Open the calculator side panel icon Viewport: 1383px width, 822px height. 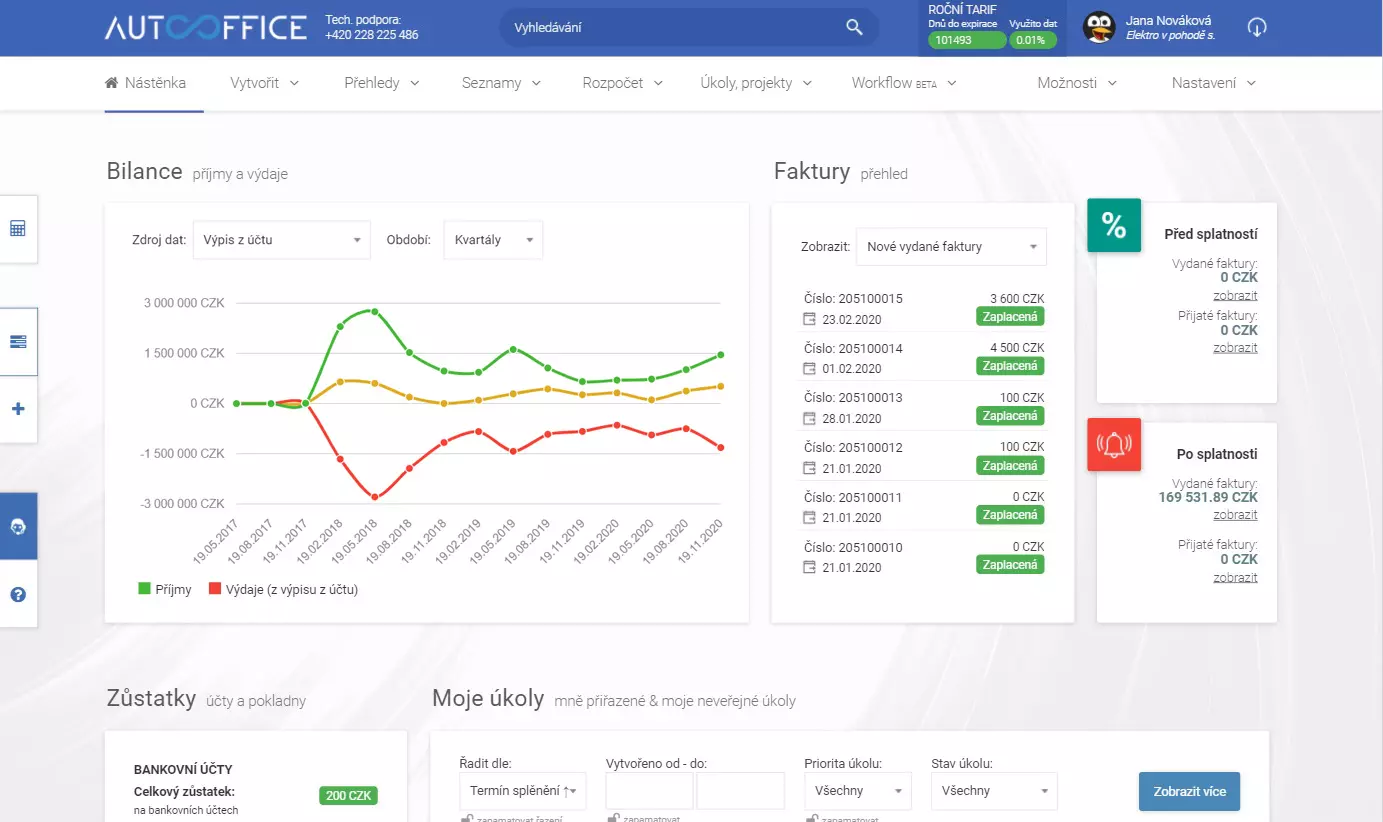point(18,229)
